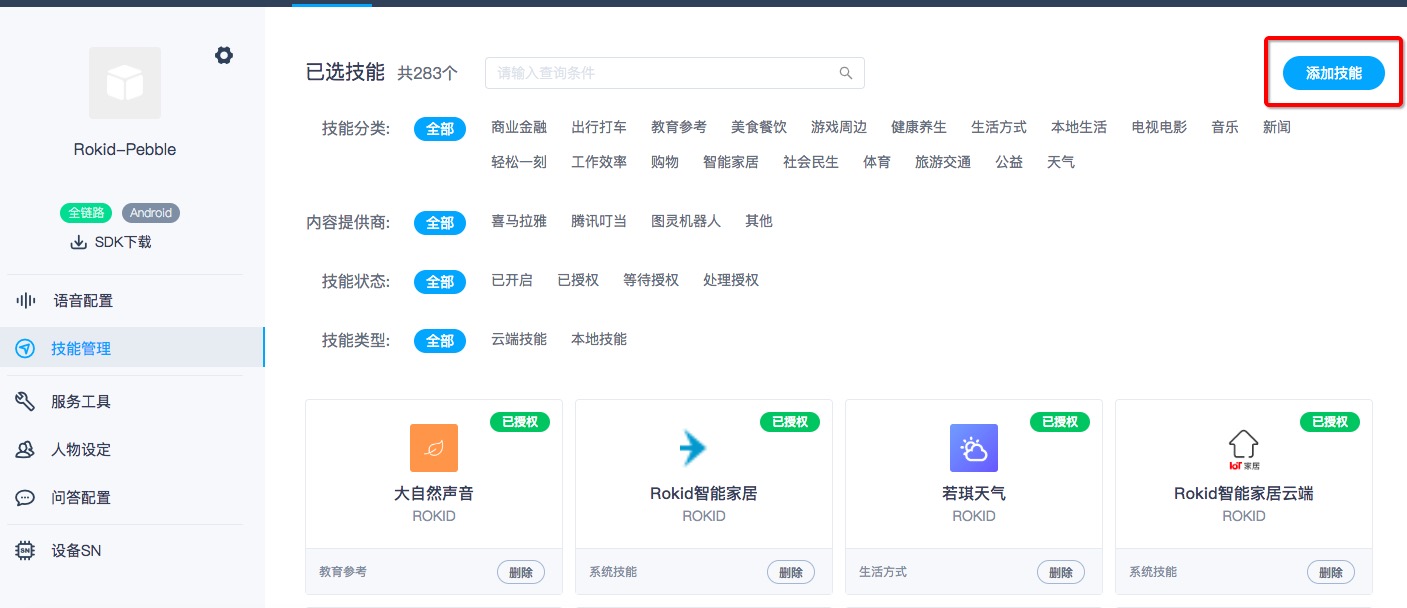The image size is (1407, 608).
Task: Click the Rokid-Pebble device cube avatar
Action: coord(125,83)
